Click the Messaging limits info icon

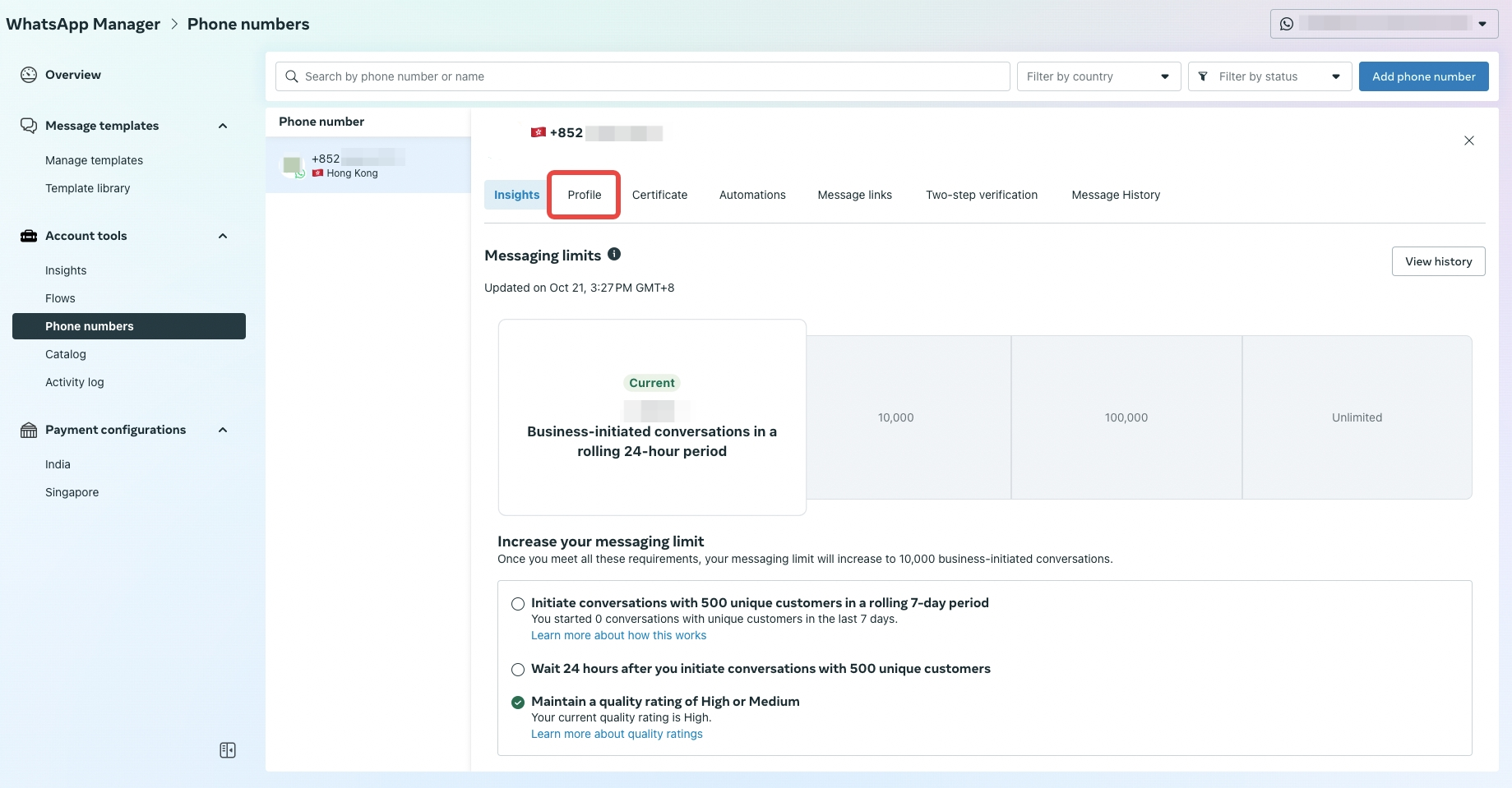click(x=614, y=255)
